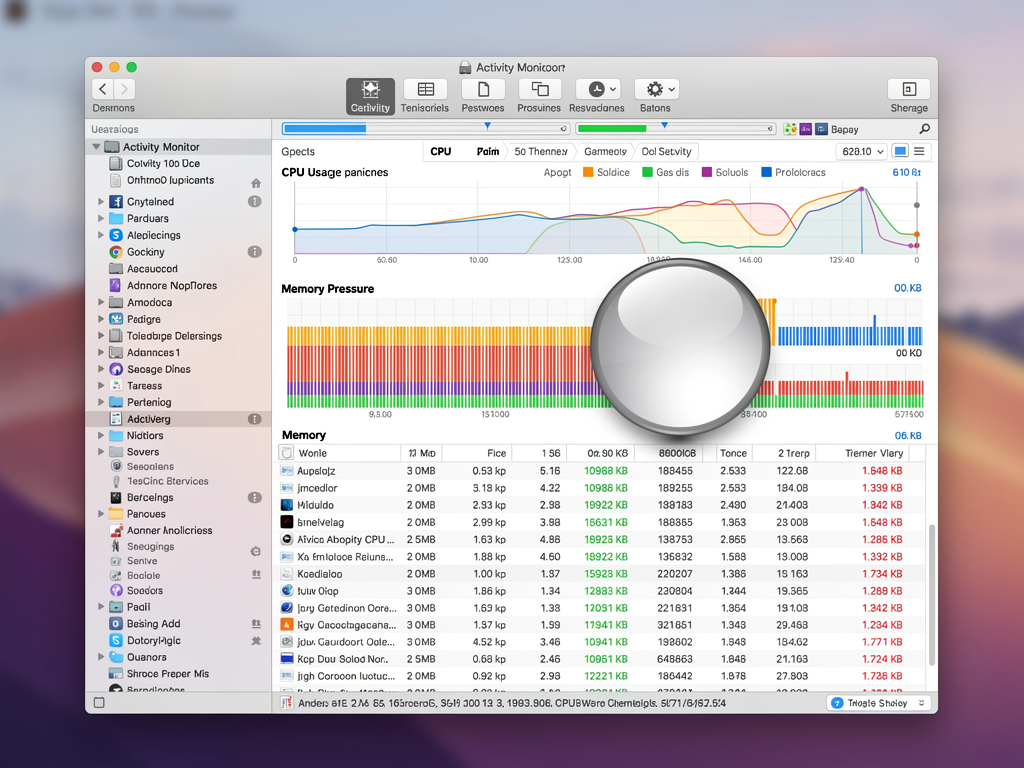Toggle checkbox in Wonle column header

click(286, 453)
